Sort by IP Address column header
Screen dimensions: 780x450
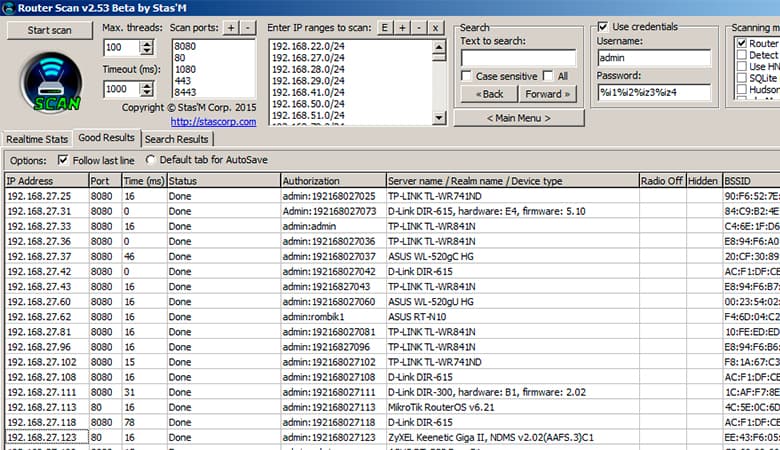pos(46,181)
